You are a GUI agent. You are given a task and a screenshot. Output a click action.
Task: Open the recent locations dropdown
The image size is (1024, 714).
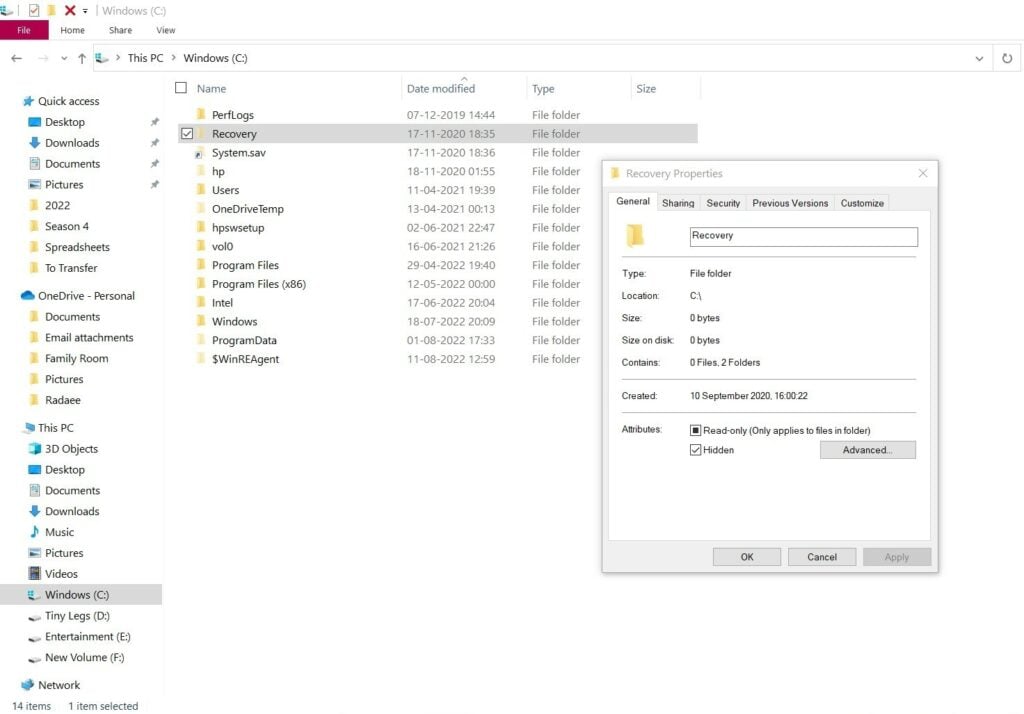pos(62,57)
